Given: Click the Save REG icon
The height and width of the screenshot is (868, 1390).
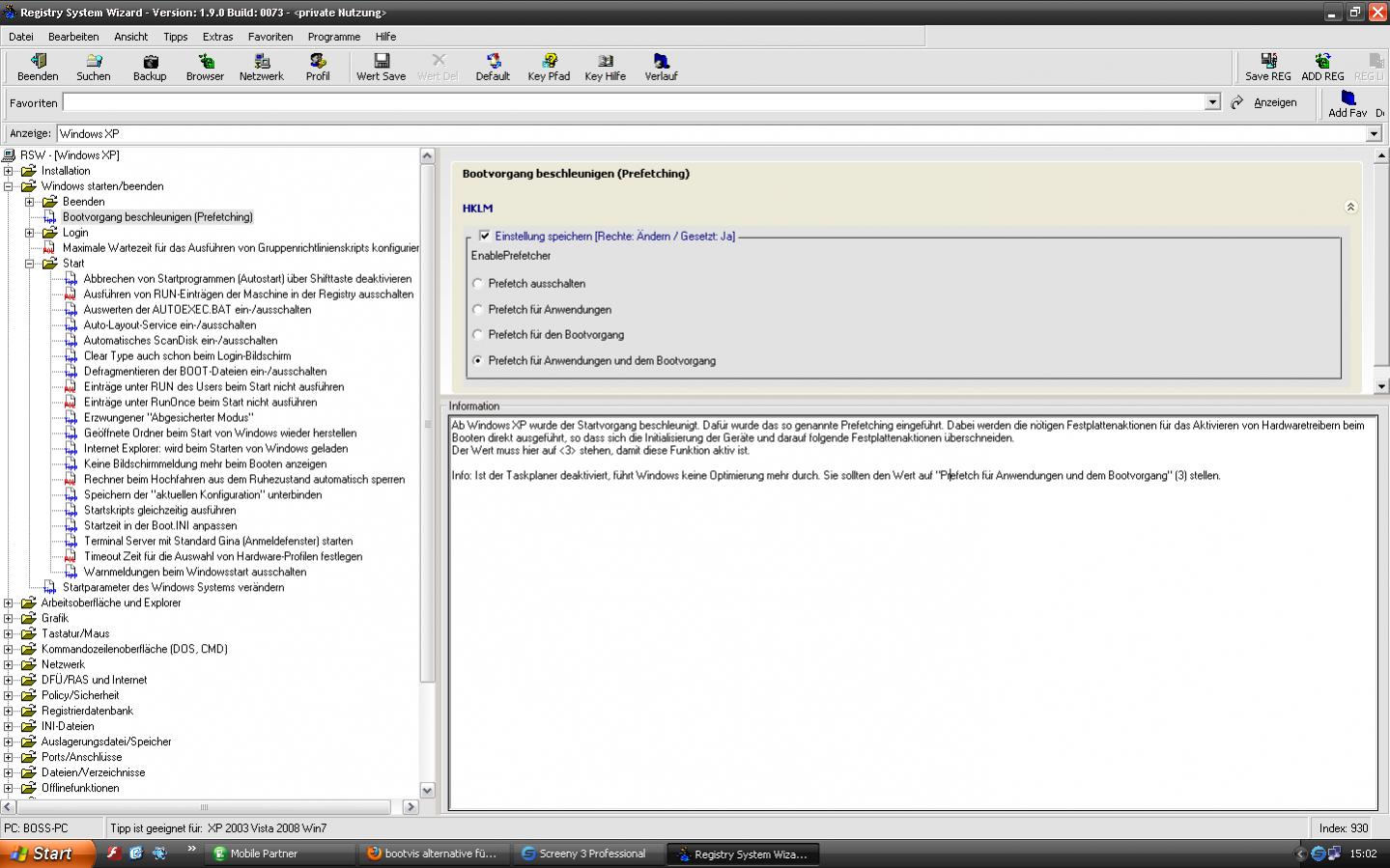Looking at the screenshot, I should [1268, 68].
